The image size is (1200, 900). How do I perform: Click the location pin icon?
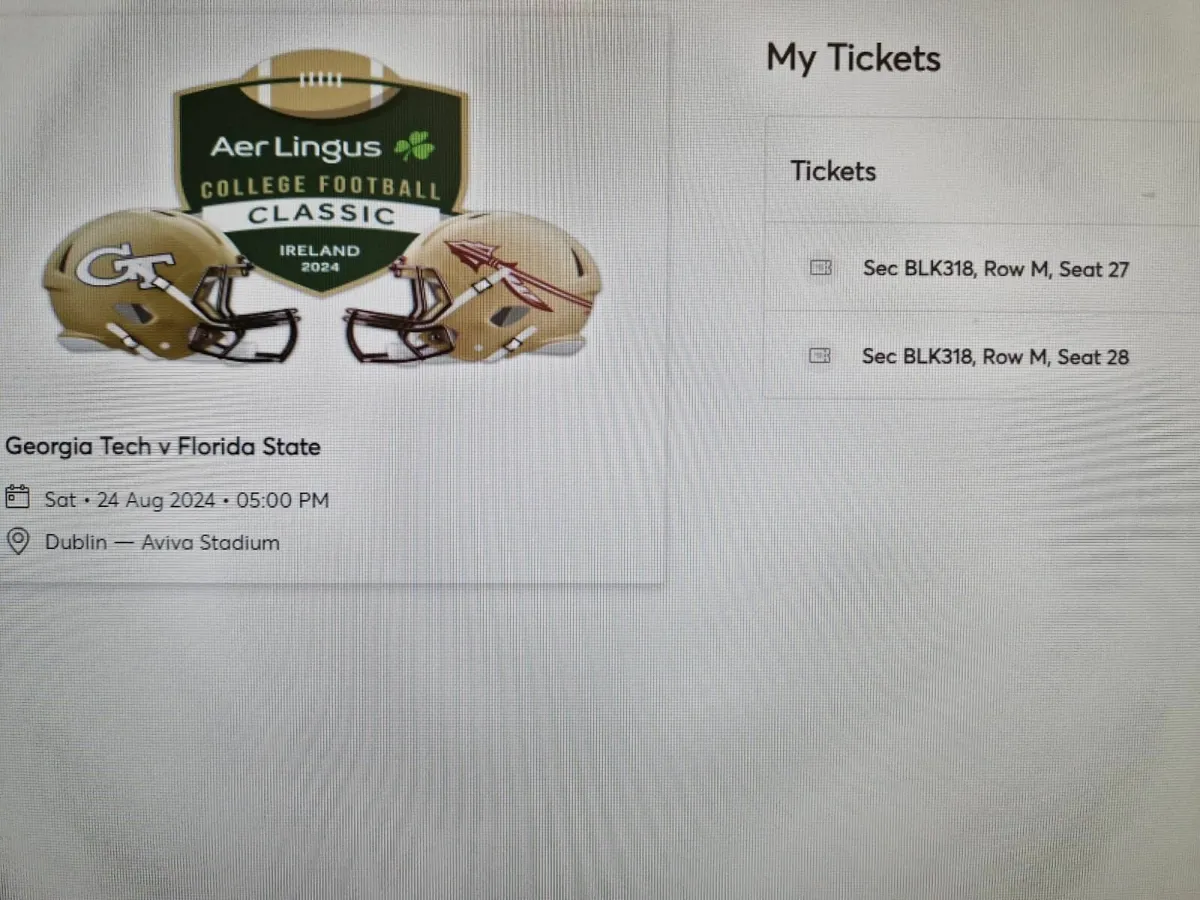[x=17, y=542]
